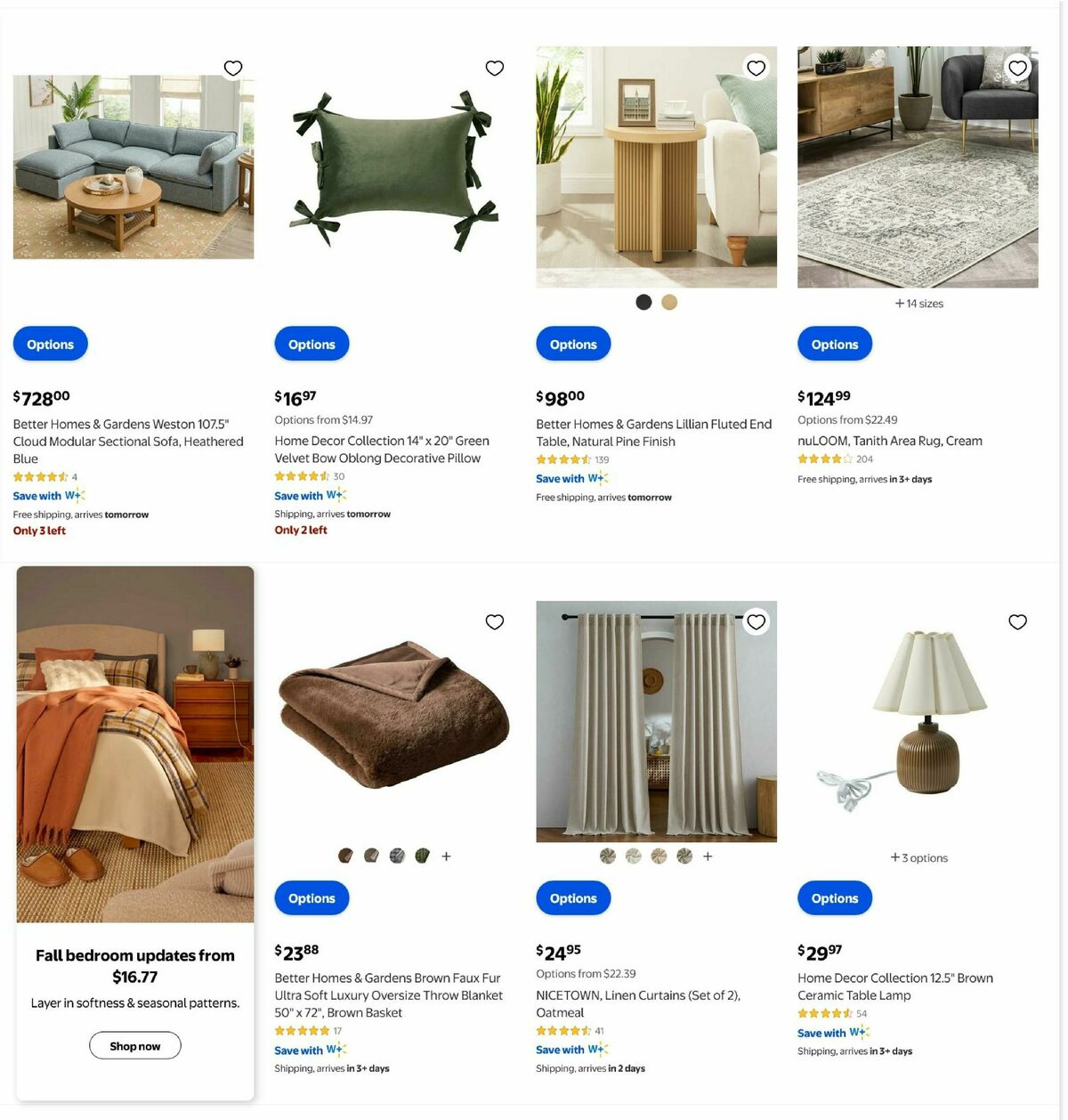Heart the Green Velvet Bow Pillow
1068x1120 pixels.
[x=495, y=68]
